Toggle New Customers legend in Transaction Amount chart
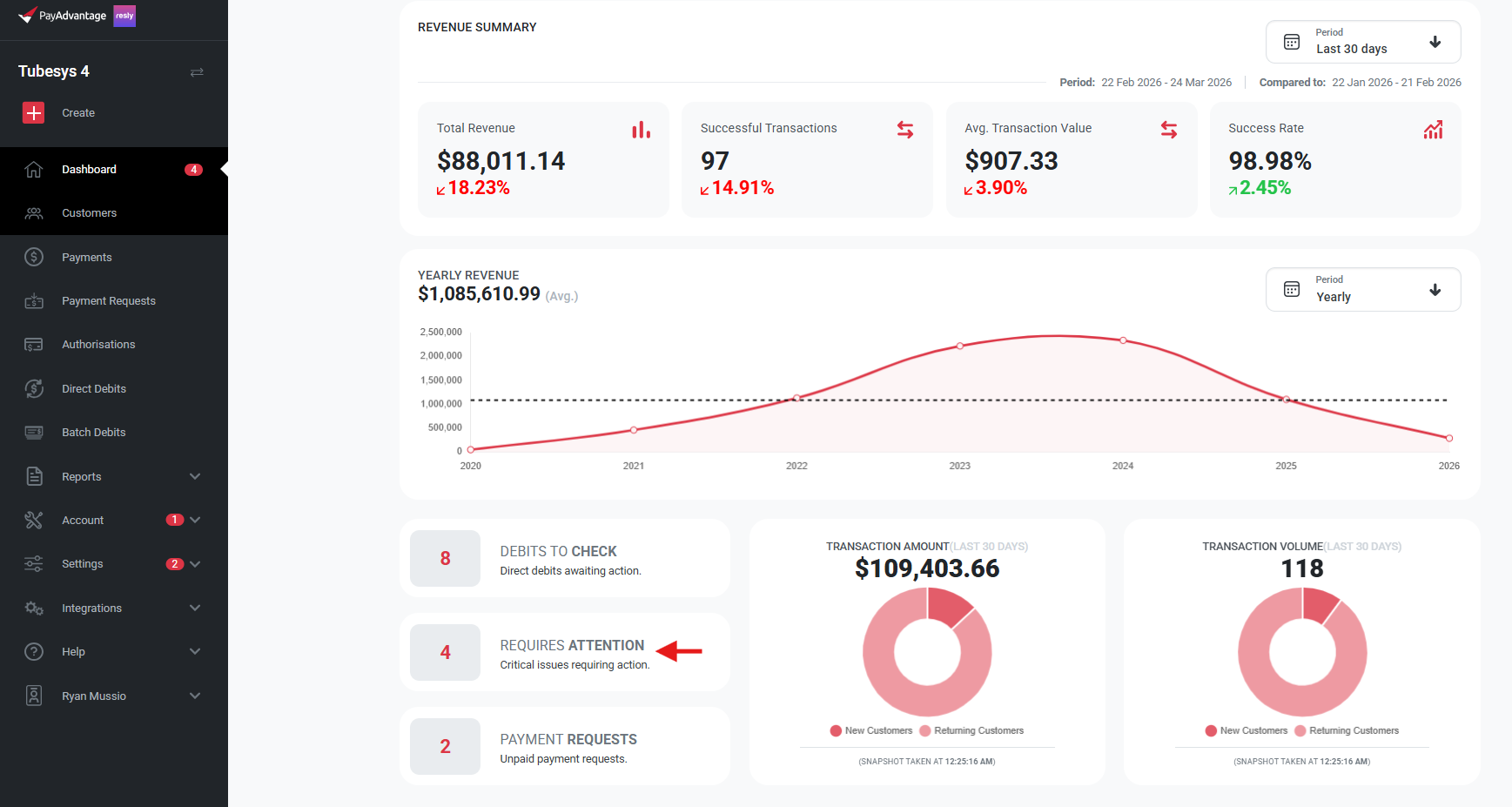This screenshot has width=1512, height=807. (x=871, y=731)
